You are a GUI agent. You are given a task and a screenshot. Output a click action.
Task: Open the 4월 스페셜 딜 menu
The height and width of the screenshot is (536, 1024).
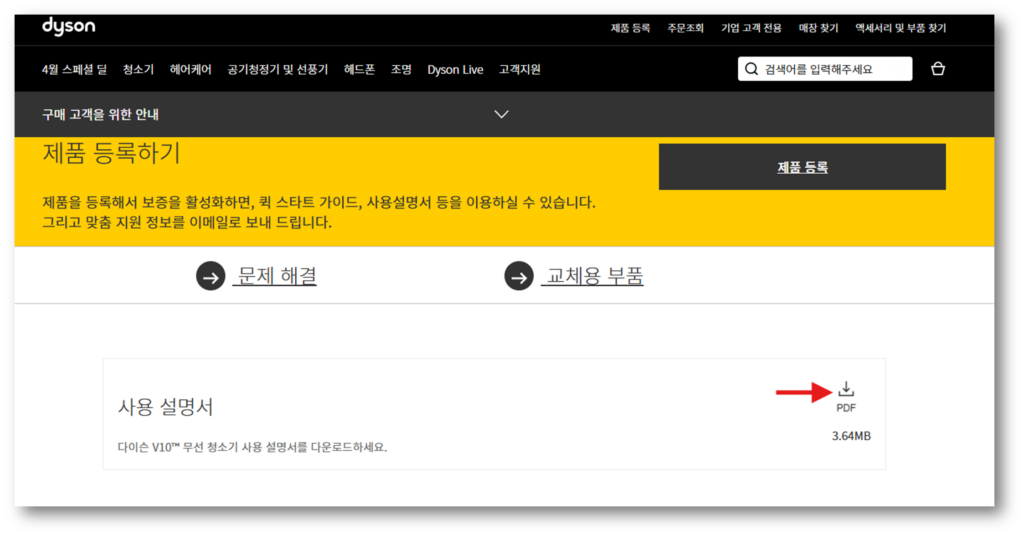click(74, 69)
